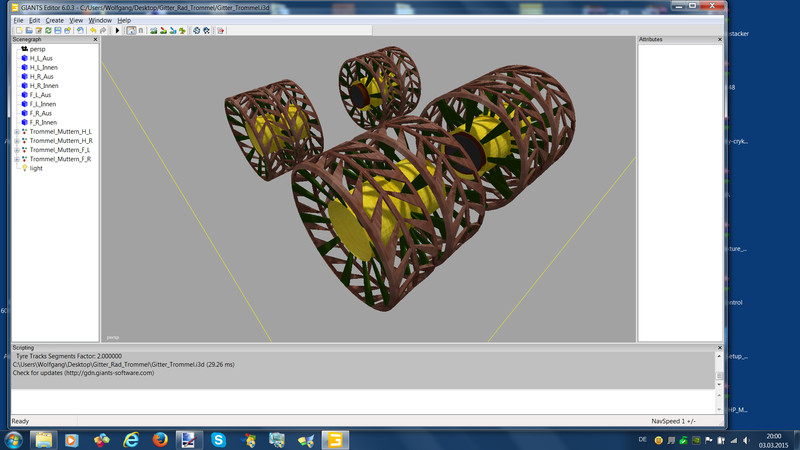Screen dimensions: 800x450
Task: Toggle the highlighted framed toolbar button
Action: 131,31
